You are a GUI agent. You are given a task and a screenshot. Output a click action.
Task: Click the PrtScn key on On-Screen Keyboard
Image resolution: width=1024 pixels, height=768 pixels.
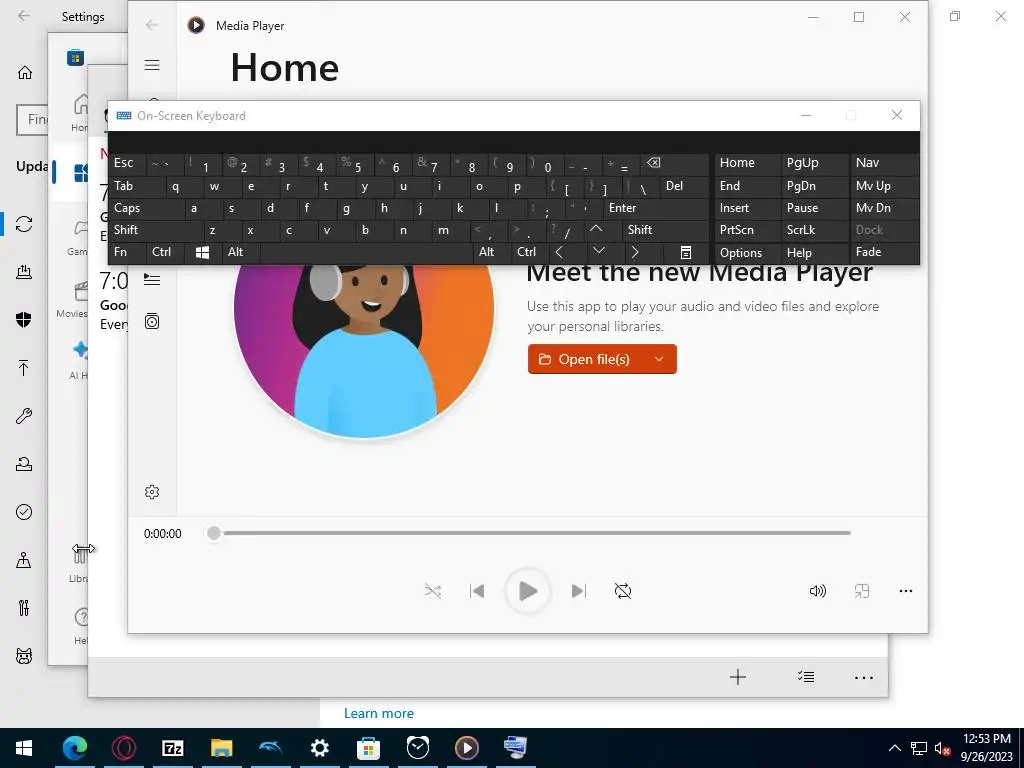(746, 230)
